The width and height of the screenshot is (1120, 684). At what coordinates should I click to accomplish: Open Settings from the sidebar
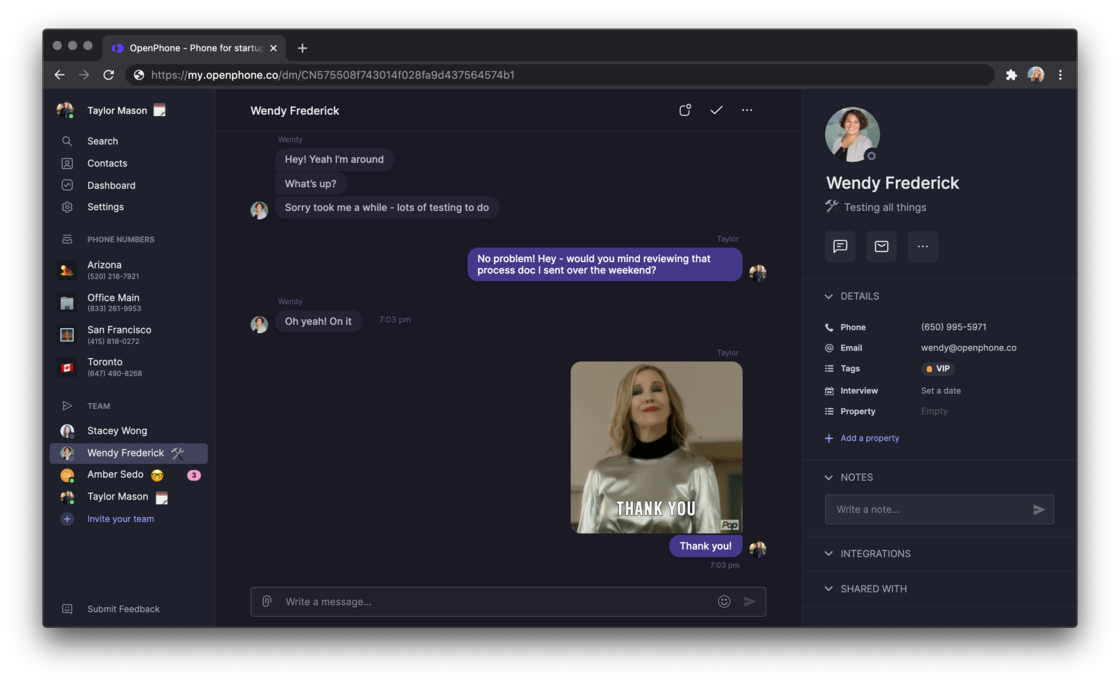pyautogui.click(x=105, y=207)
